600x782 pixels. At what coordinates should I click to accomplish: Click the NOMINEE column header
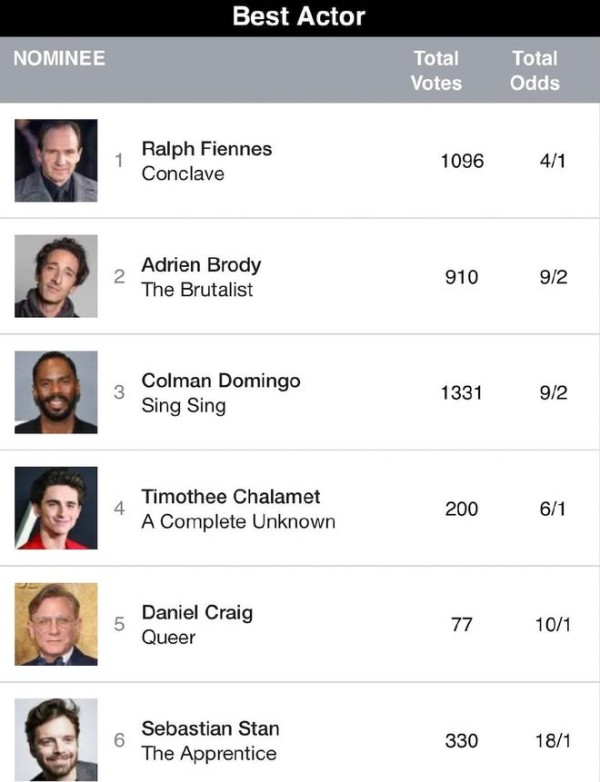click(59, 58)
